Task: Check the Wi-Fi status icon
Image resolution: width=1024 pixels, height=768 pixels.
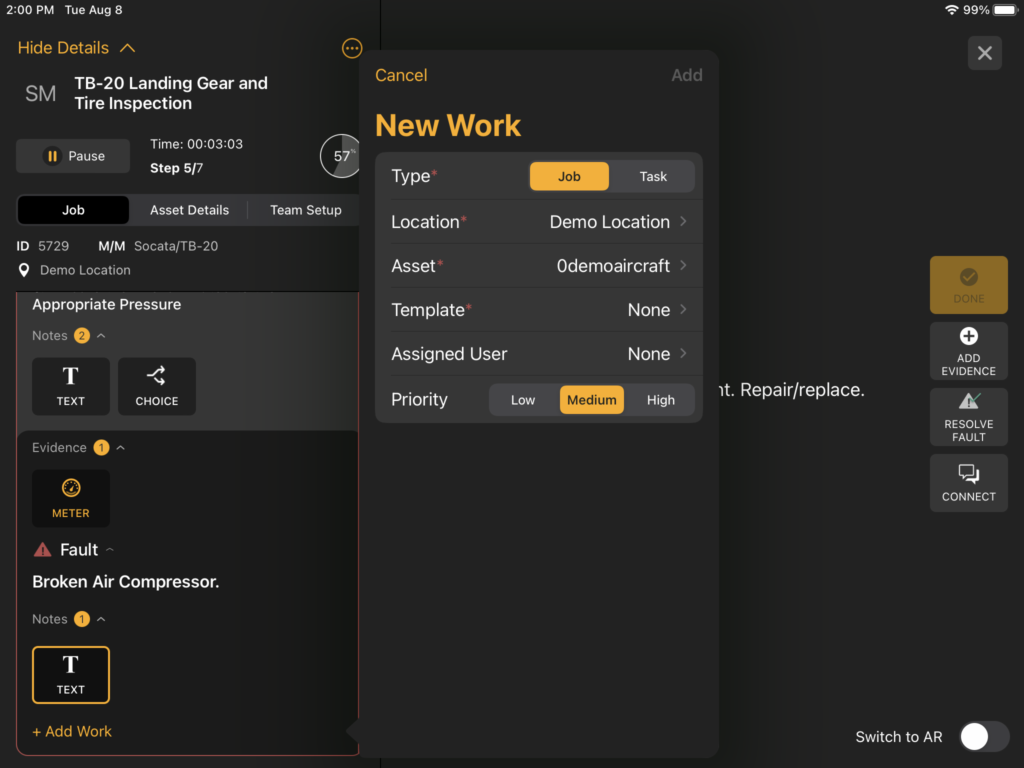Action: 952,10
